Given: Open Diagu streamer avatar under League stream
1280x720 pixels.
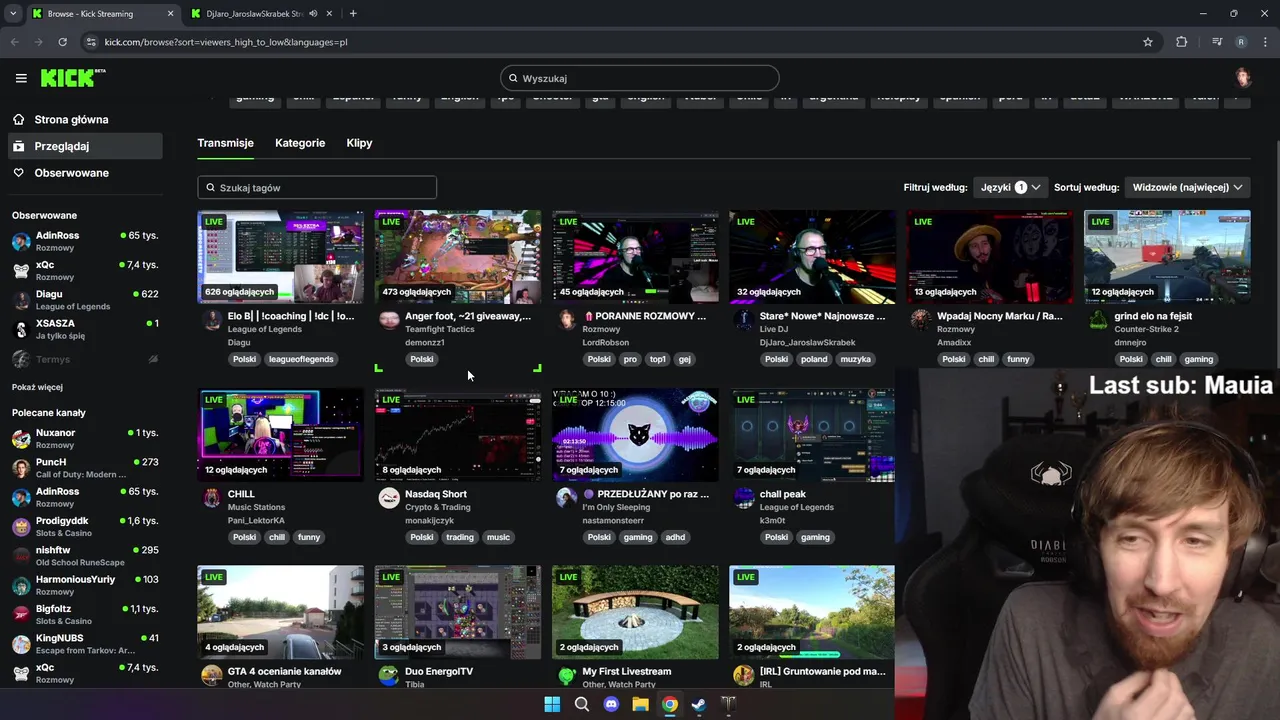Looking at the screenshot, I should pyautogui.click(x=212, y=319).
